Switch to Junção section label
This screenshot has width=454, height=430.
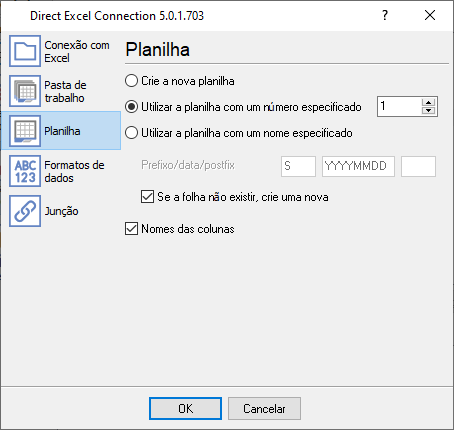pos(61,211)
